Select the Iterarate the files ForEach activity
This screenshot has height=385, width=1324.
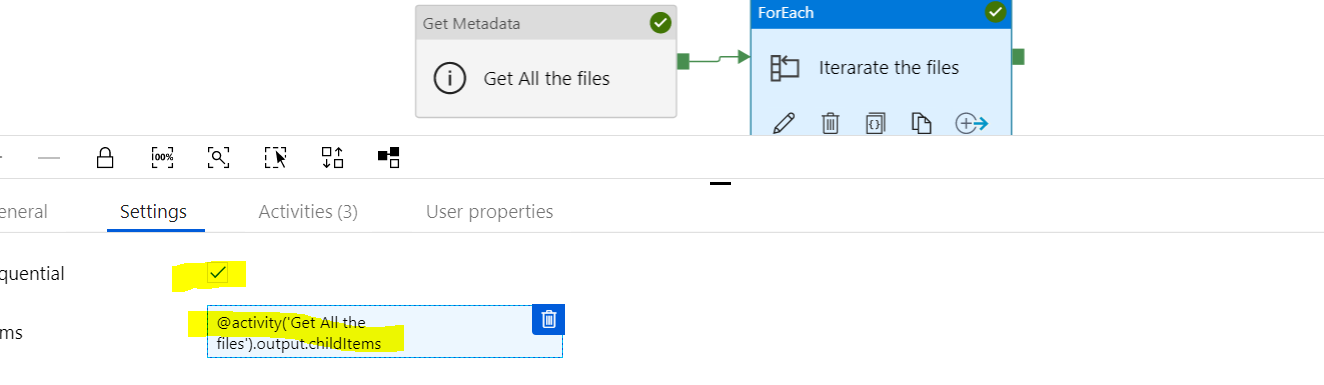(881, 68)
